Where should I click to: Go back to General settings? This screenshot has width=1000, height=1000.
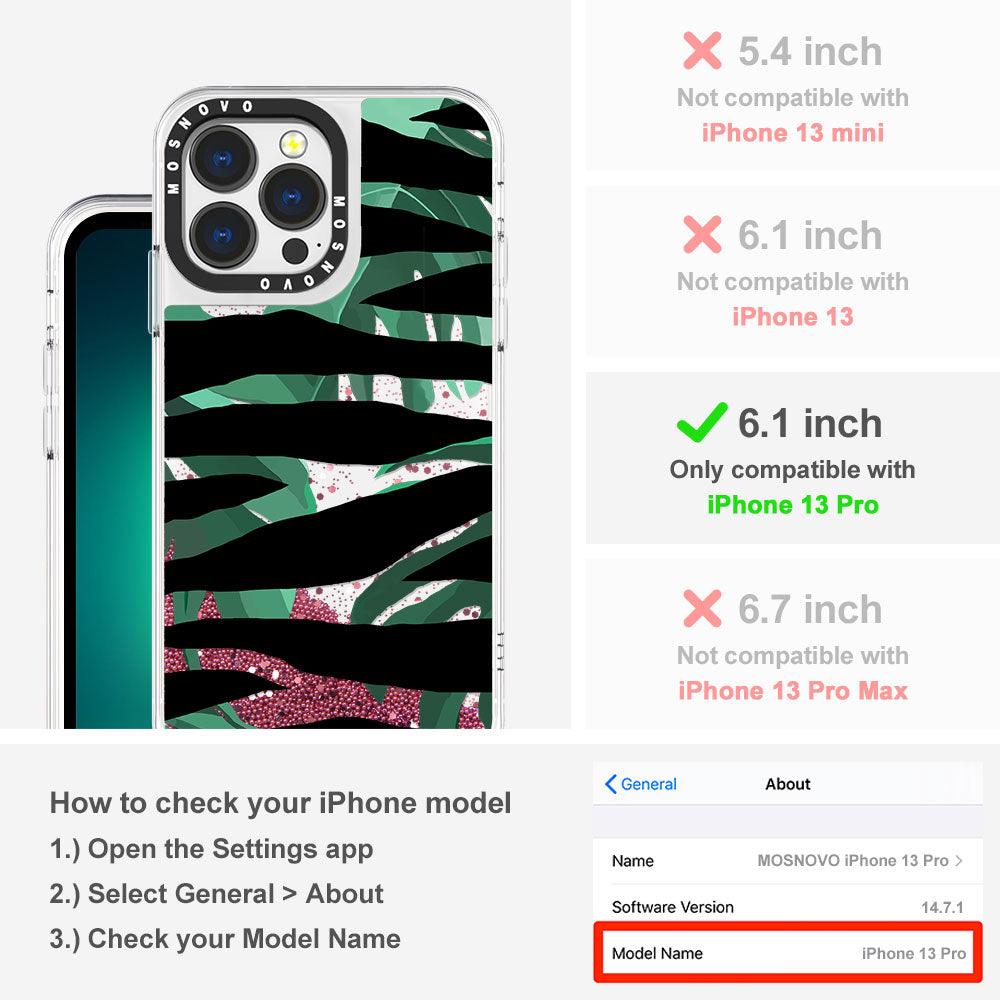(x=641, y=784)
